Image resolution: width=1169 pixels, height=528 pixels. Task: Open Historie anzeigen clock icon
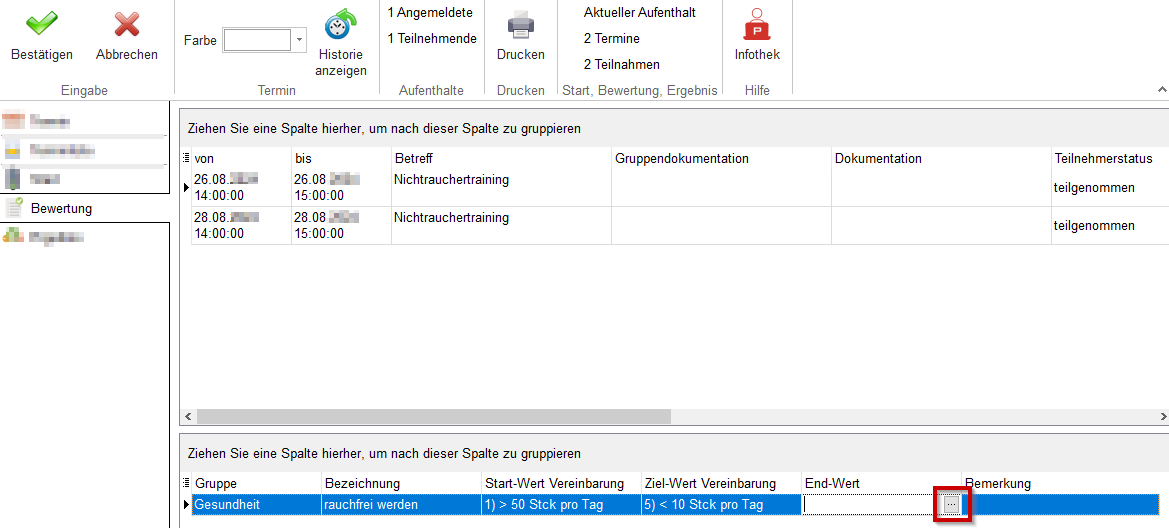[341, 24]
